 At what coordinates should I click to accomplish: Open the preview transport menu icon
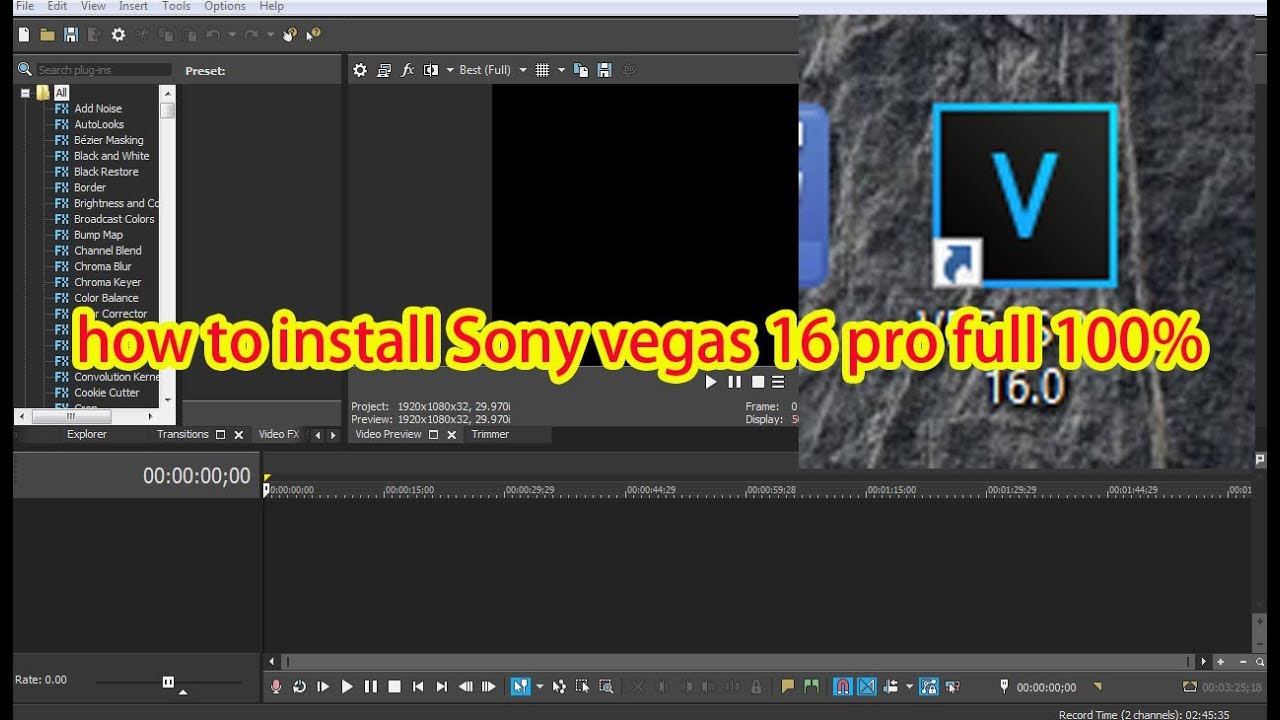779,382
